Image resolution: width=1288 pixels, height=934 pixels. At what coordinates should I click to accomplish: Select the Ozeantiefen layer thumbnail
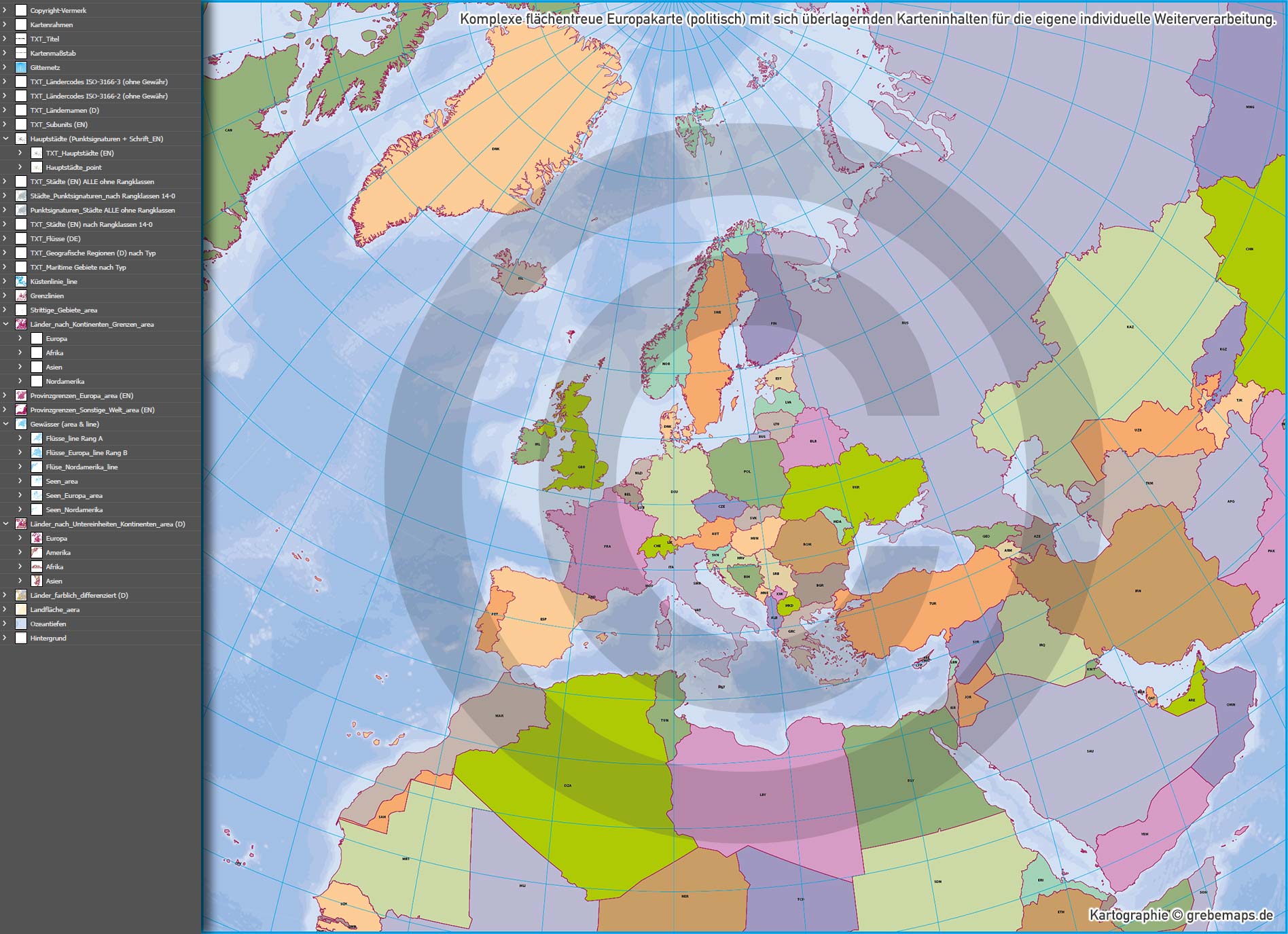click(x=21, y=624)
